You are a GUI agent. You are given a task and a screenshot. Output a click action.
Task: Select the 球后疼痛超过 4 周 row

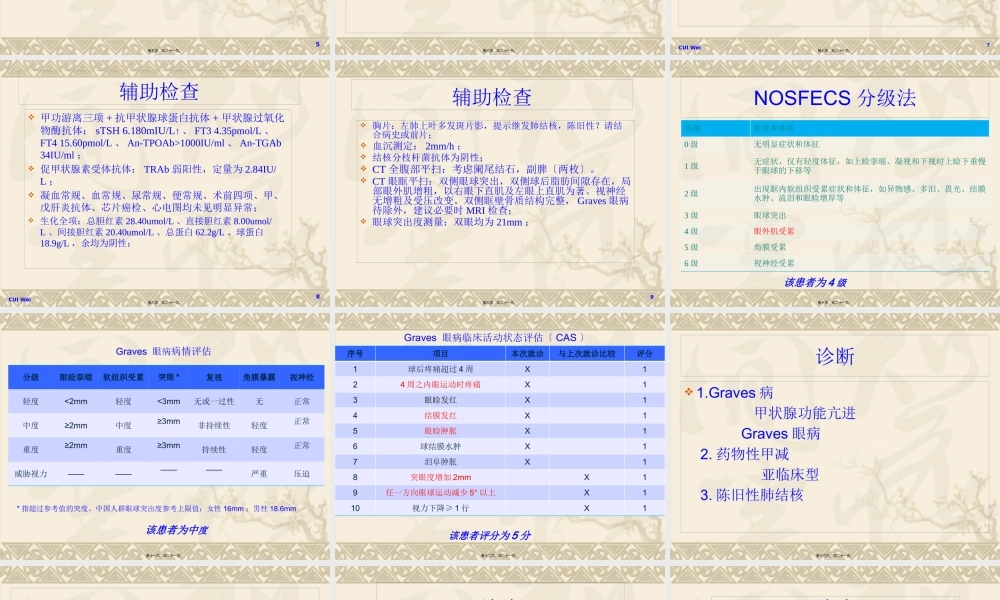point(499,369)
